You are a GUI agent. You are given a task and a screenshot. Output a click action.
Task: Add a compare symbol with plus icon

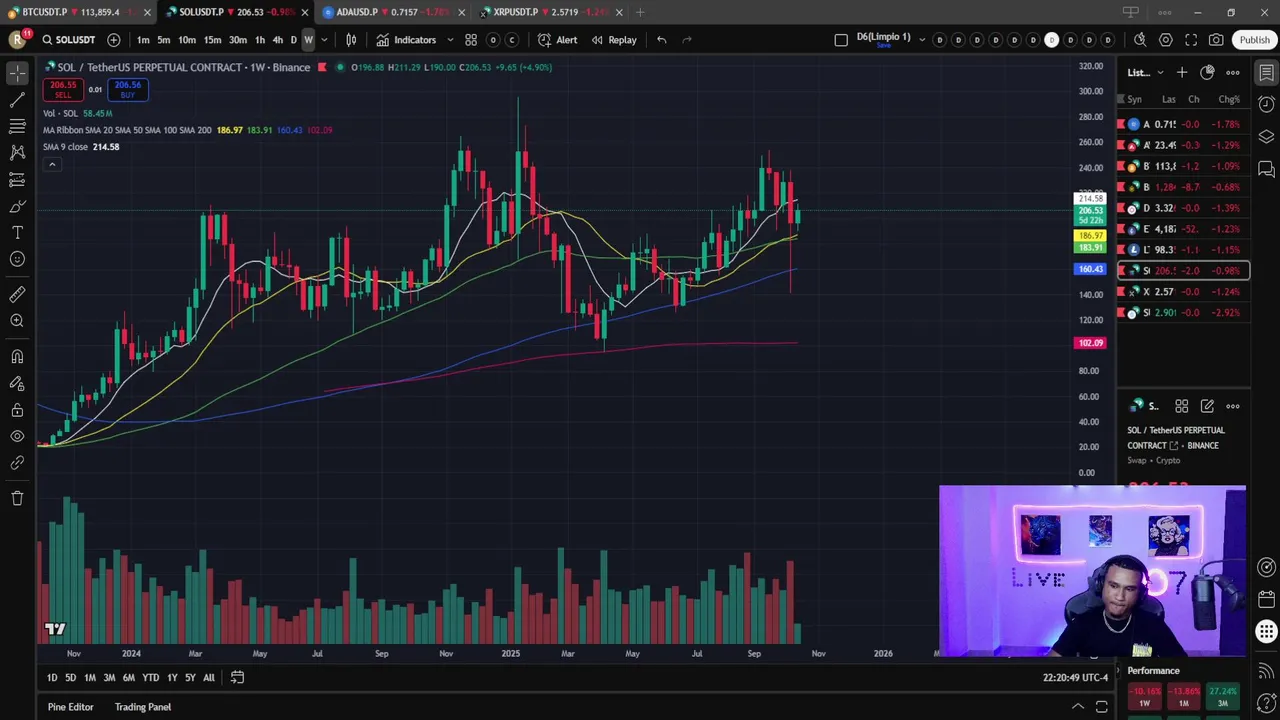tap(114, 40)
